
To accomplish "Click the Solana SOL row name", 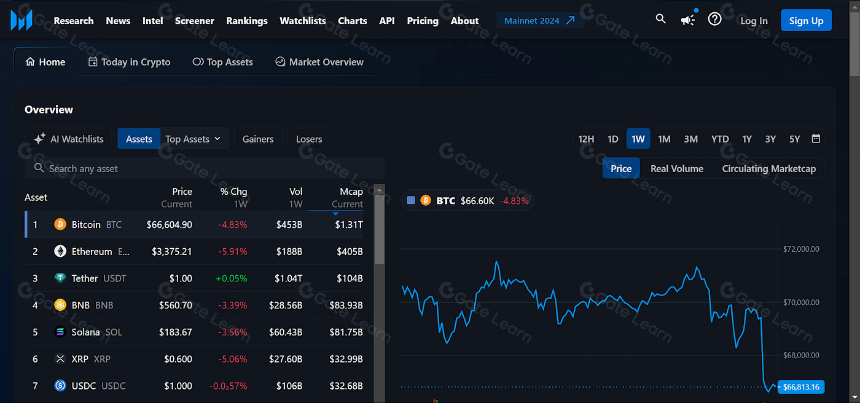I will [97, 332].
